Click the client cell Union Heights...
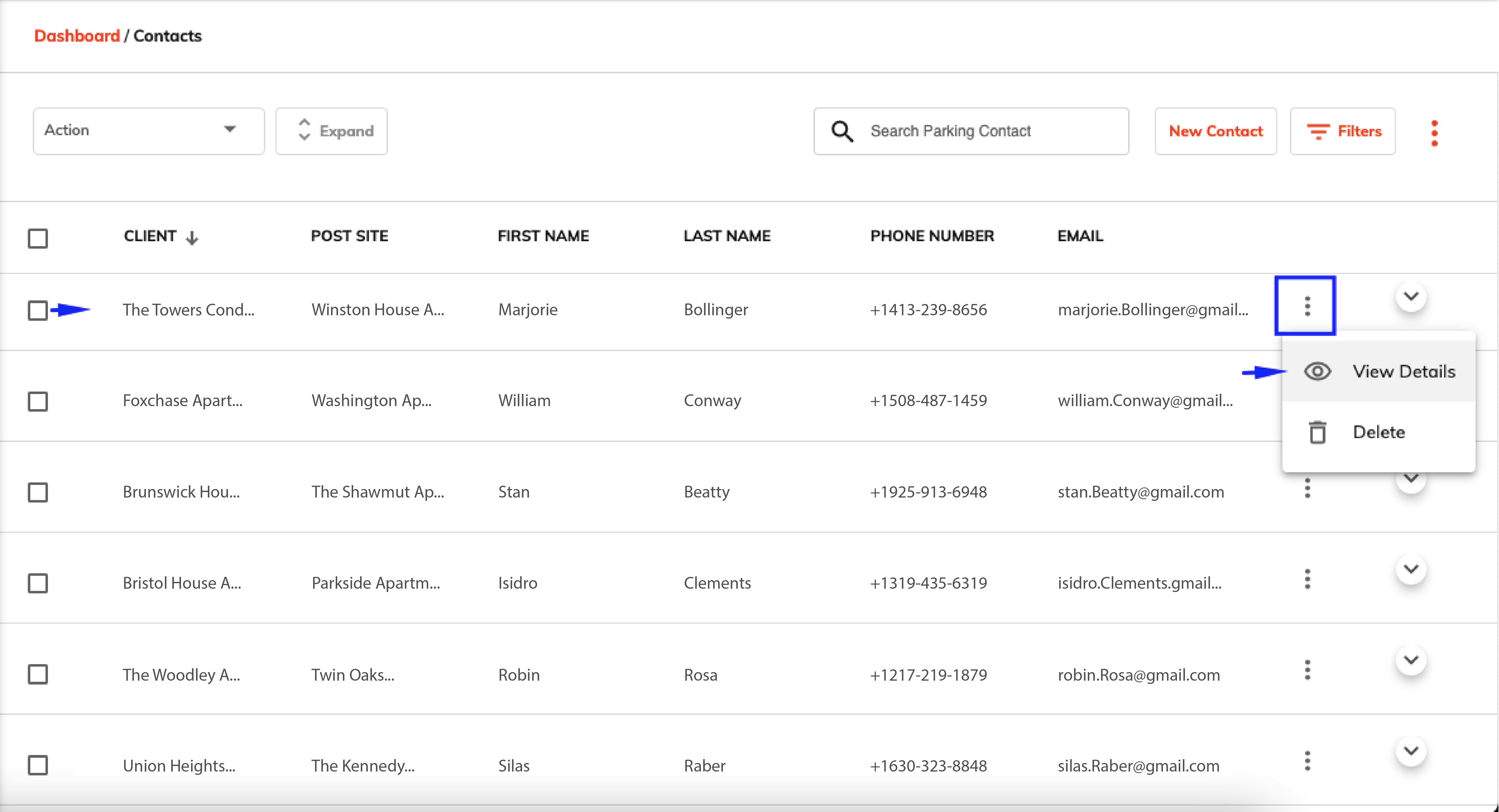The height and width of the screenshot is (812, 1499). coord(179,765)
